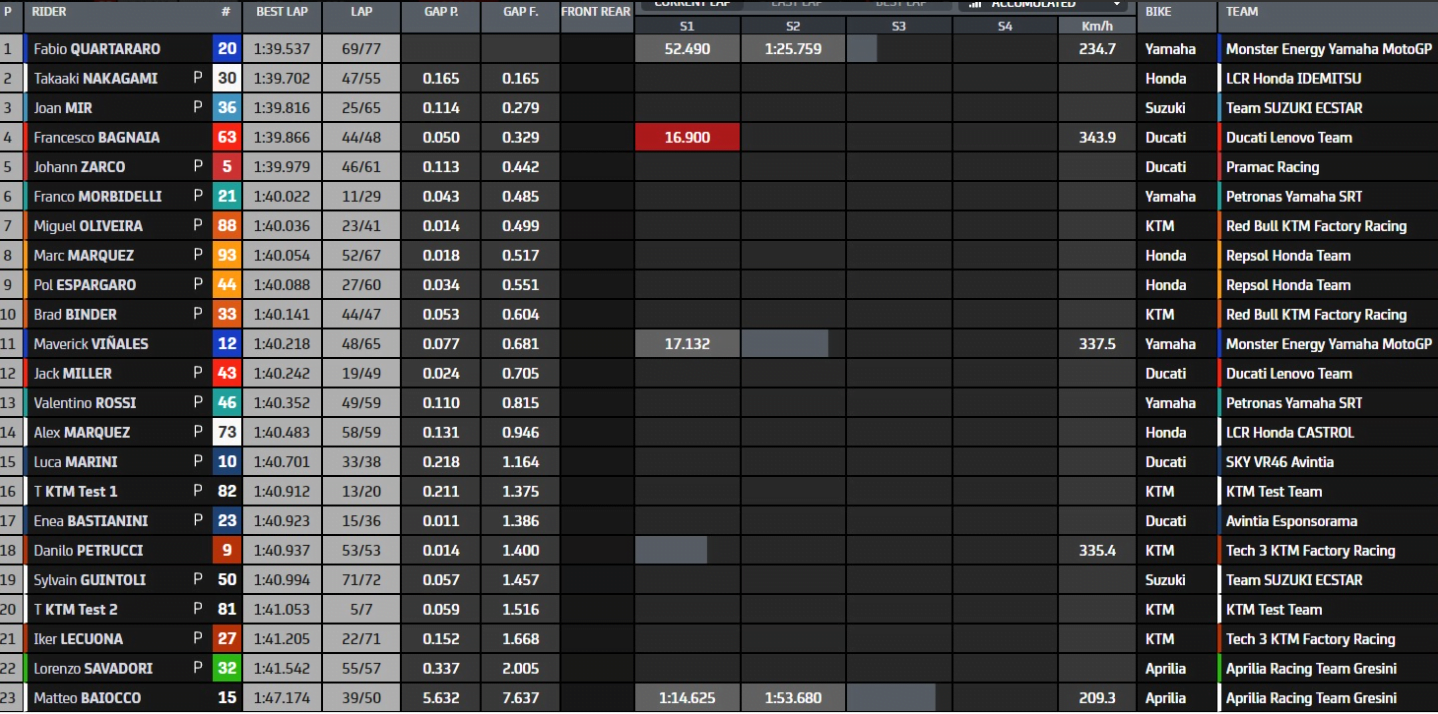Open Monster Energy Yamaha MotoGP in Viñales row

(x=1328, y=344)
